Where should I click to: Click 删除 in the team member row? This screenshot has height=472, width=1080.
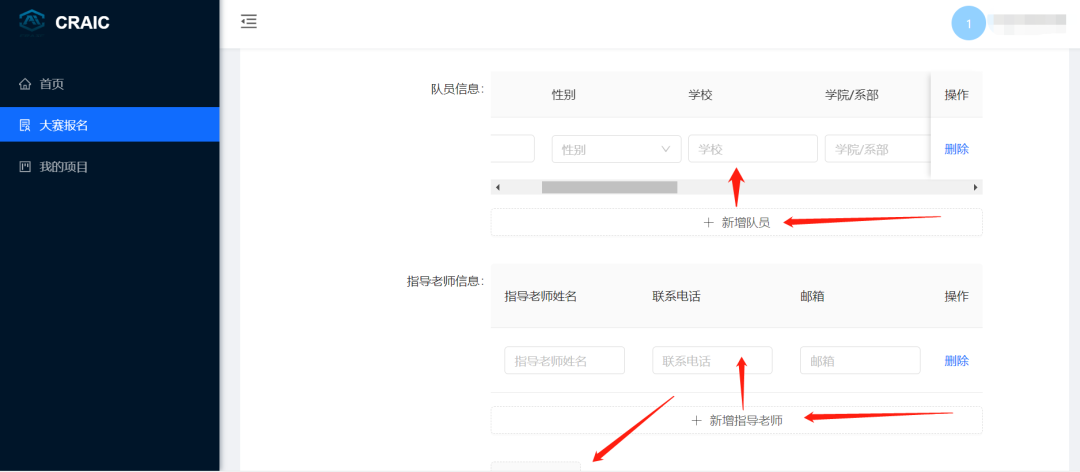pyautogui.click(x=956, y=149)
